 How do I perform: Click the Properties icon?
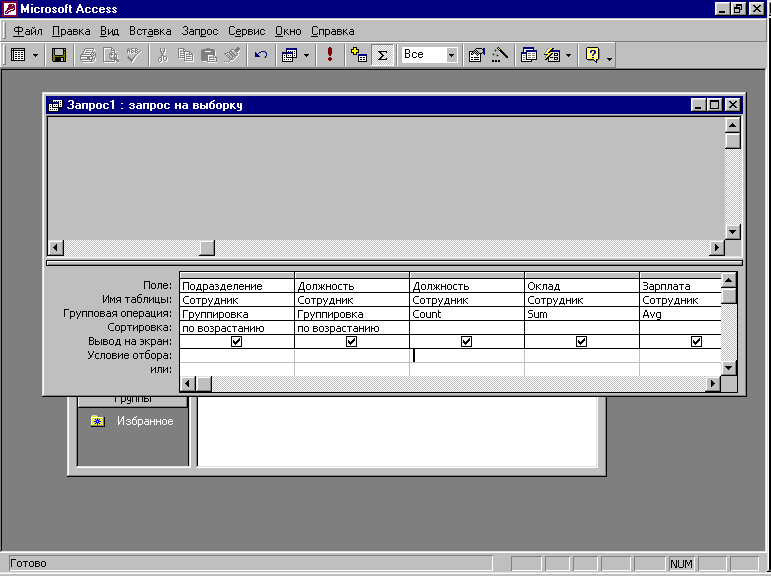tap(476, 55)
